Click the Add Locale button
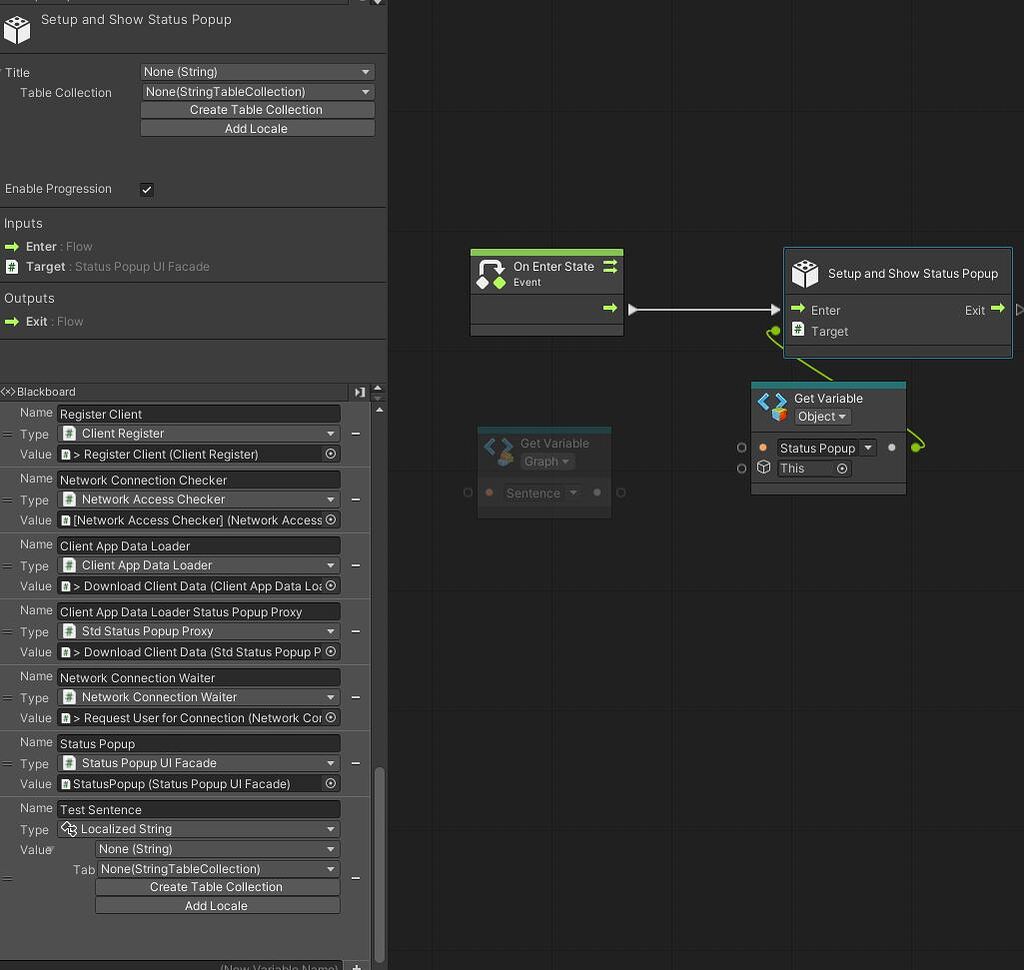This screenshot has width=1024, height=970. (257, 127)
